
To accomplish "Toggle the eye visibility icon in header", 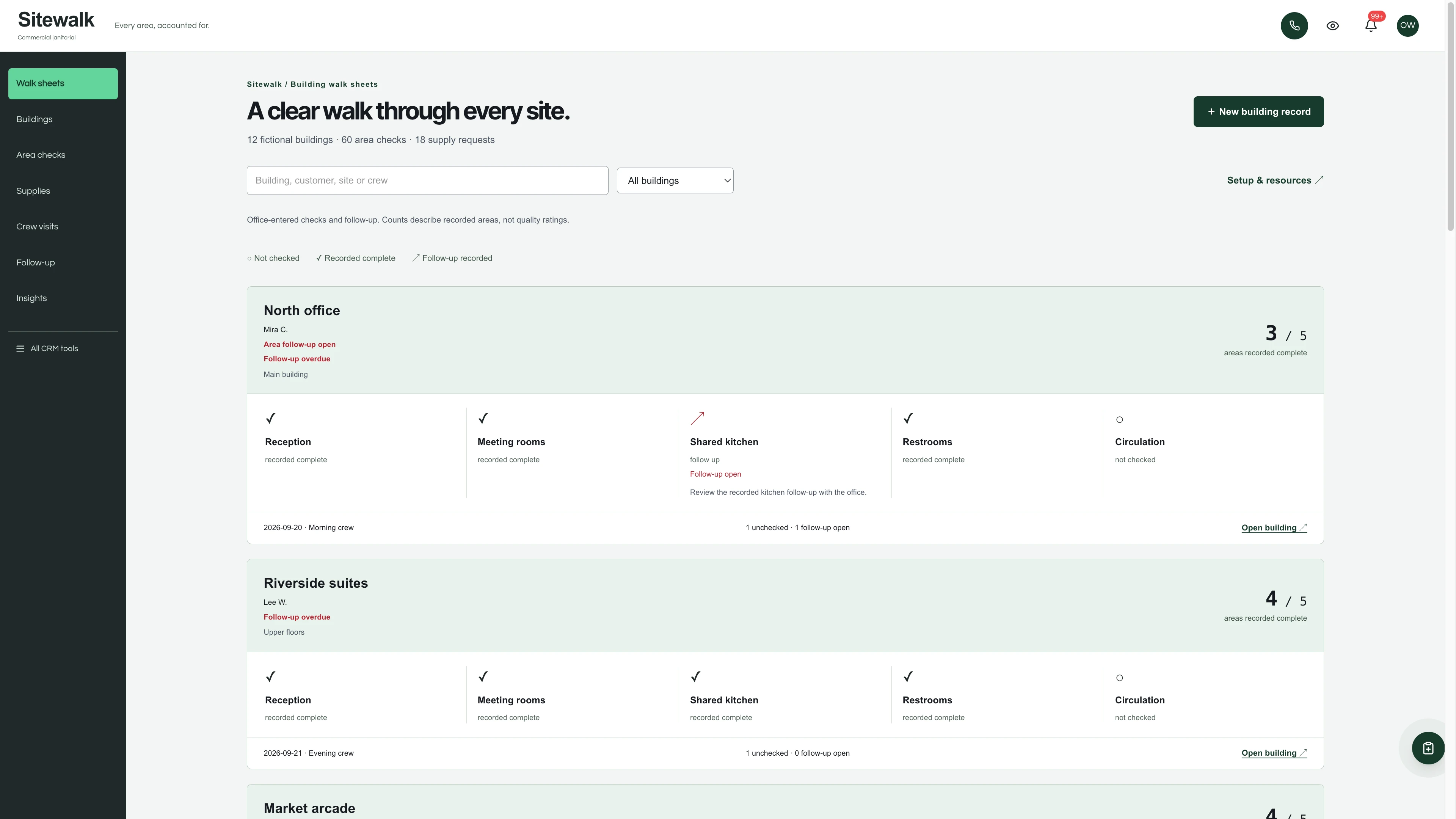I will (x=1332, y=25).
